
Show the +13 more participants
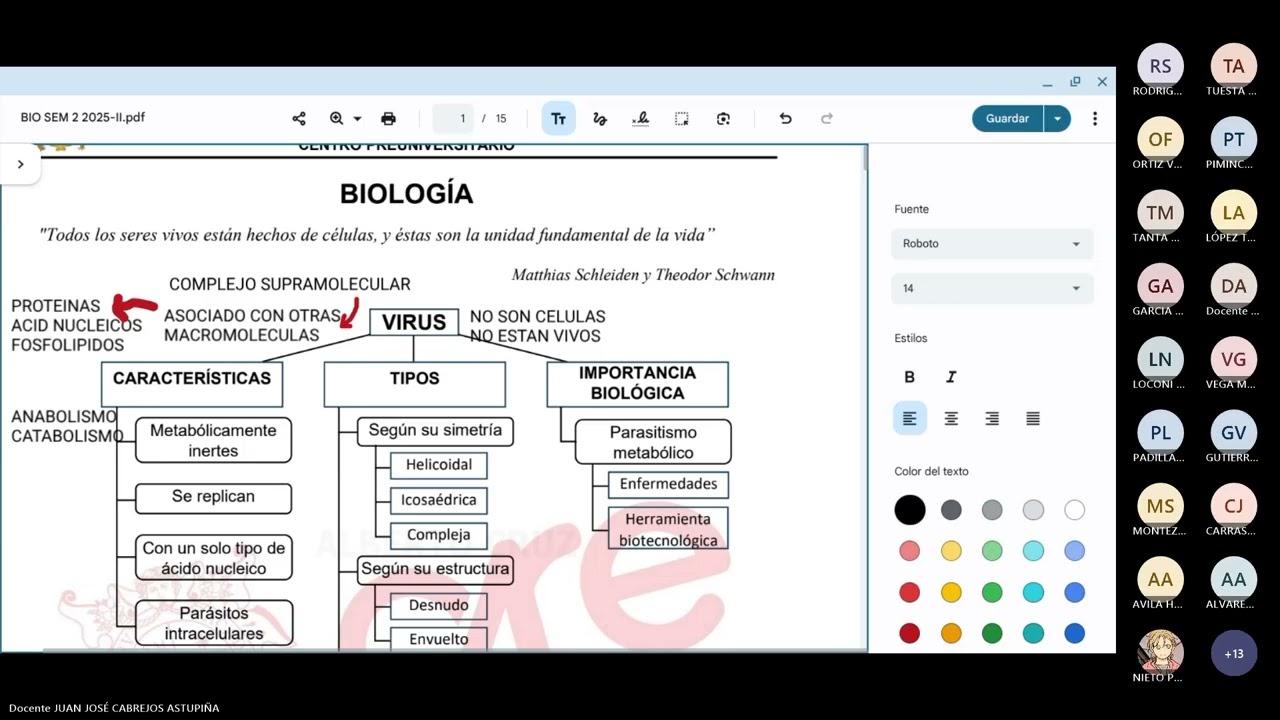[1233, 653]
